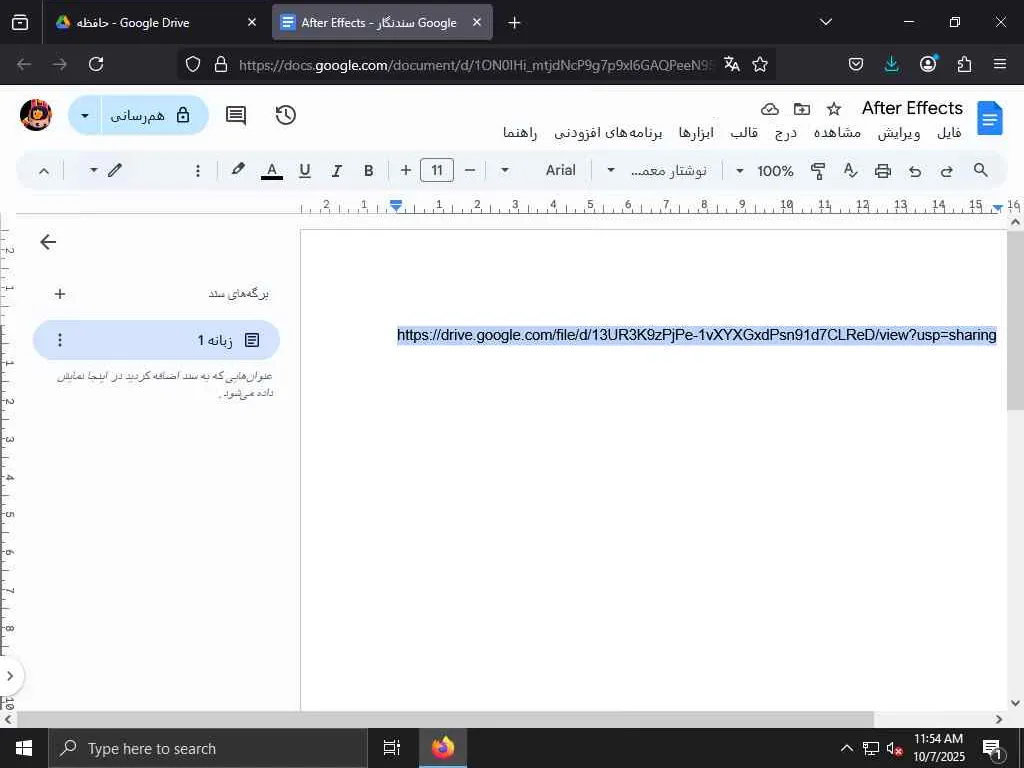This screenshot has width=1024, height=768.
Task: Open a new browser tab
Action: pos(514,23)
